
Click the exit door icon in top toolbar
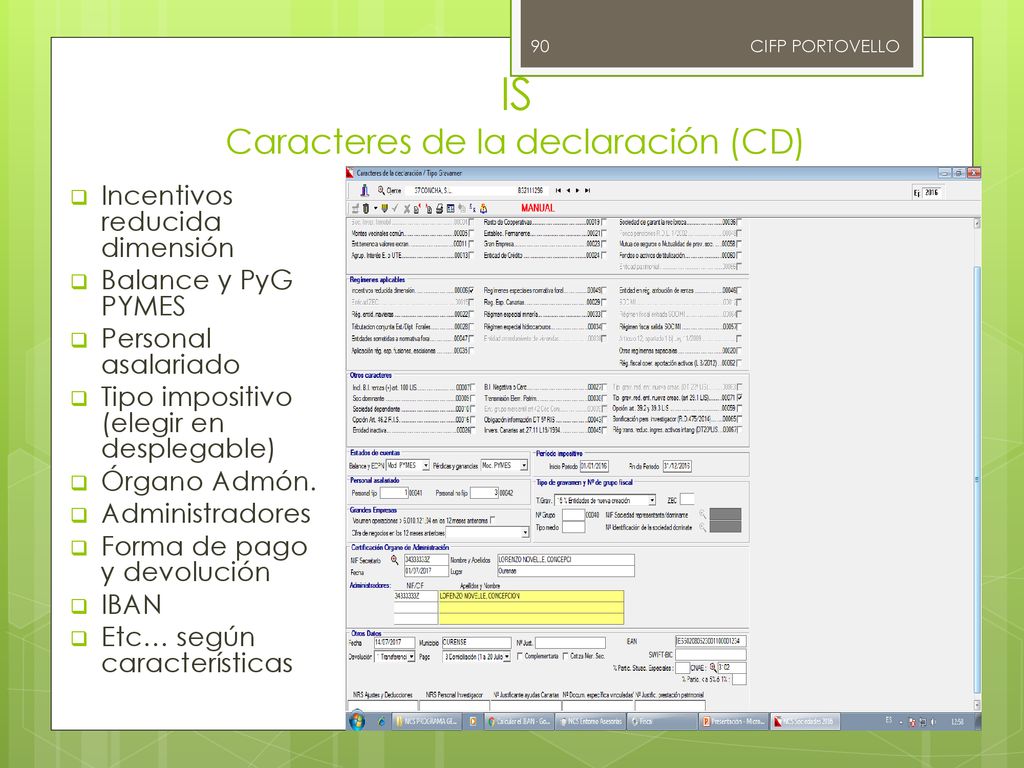click(x=364, y=190)
